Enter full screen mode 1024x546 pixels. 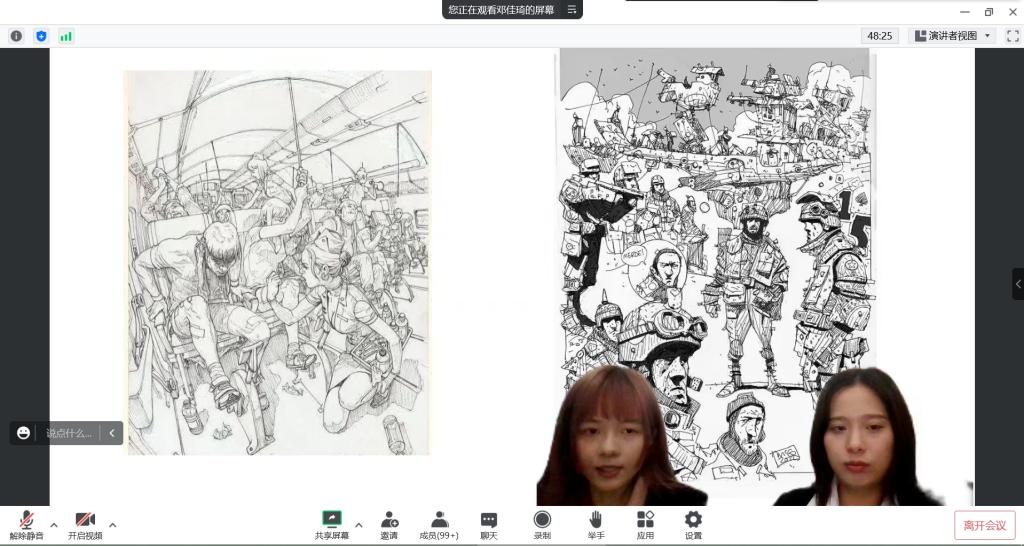[1012, 36]
